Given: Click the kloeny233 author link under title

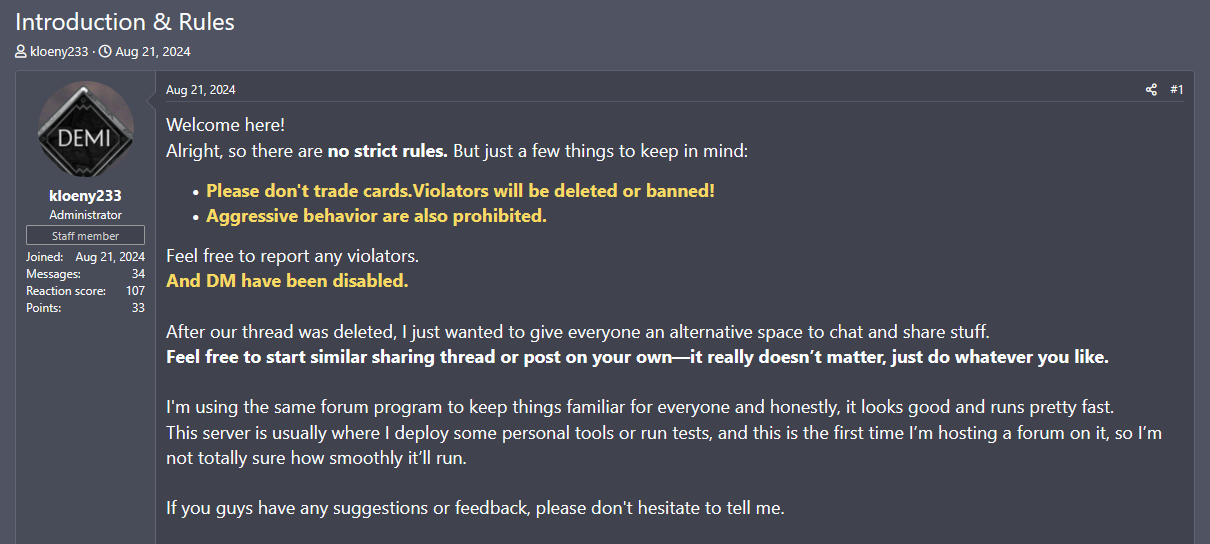Looking at the screenshot, I should tap(59, 51).
